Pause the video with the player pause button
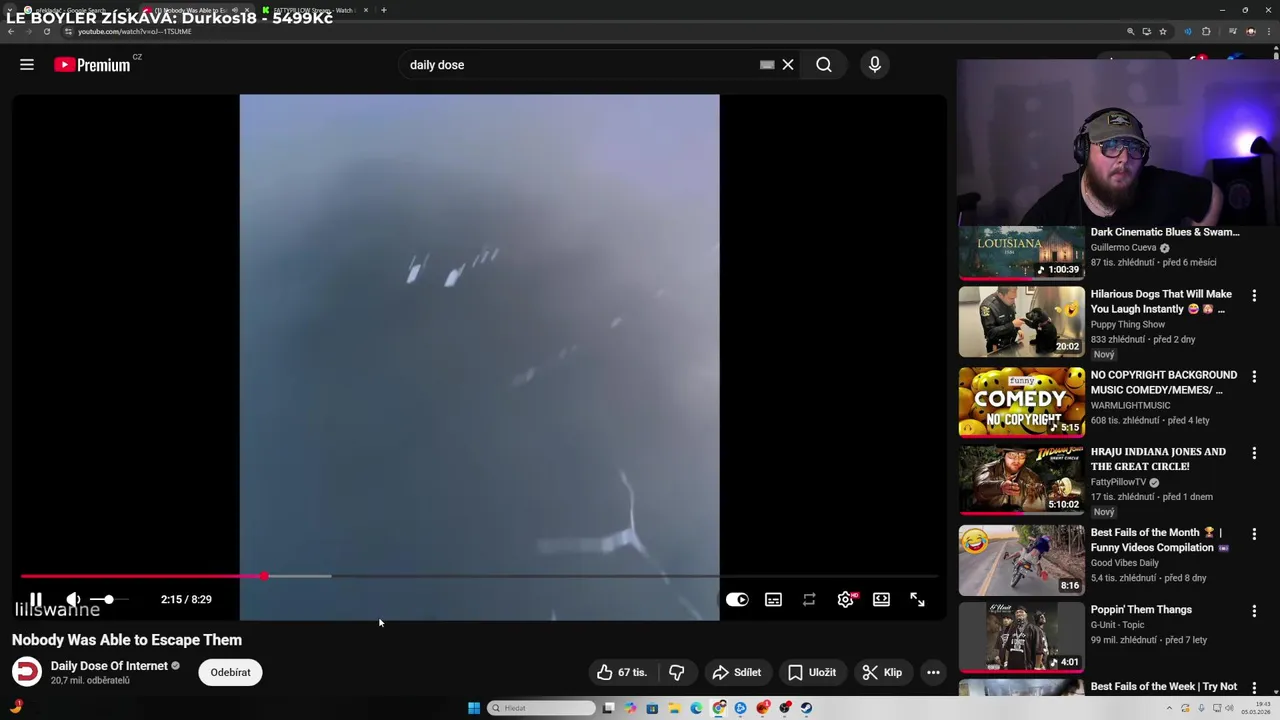The width and height of the screenshot is (1280, 720). click(36, 599)
